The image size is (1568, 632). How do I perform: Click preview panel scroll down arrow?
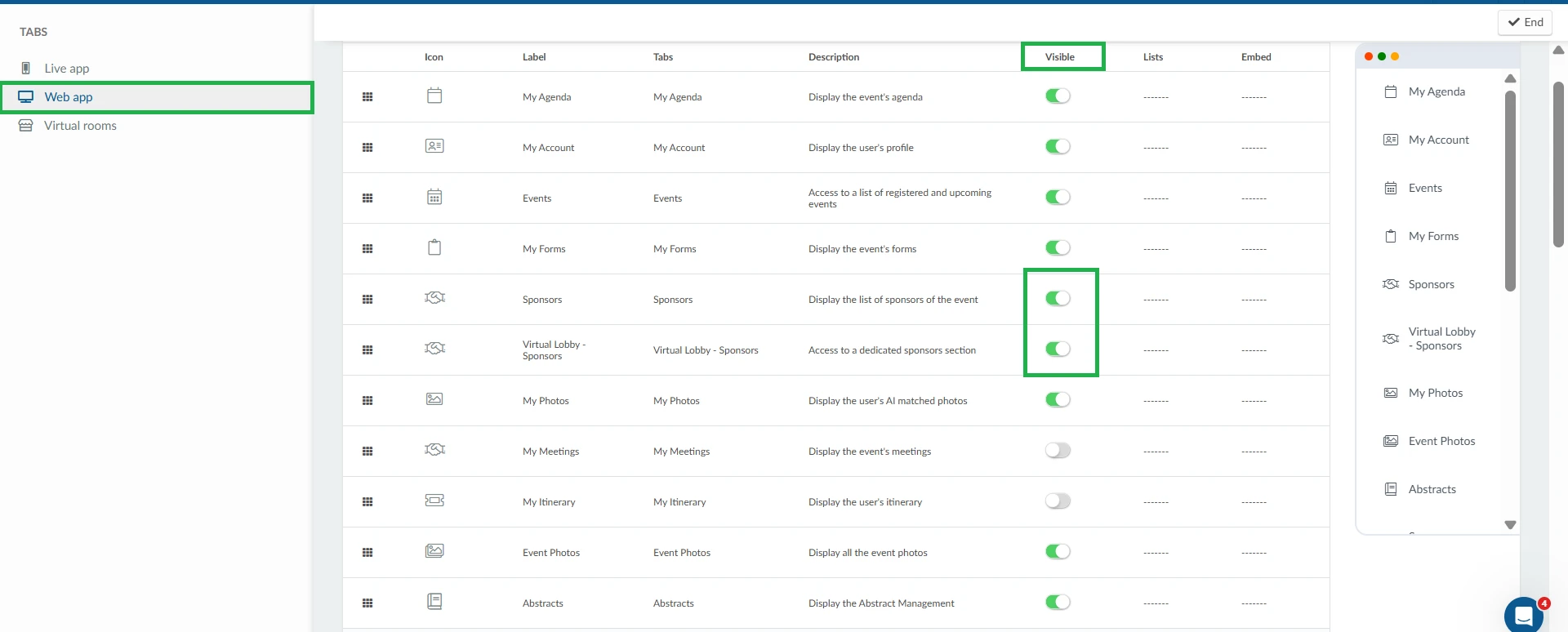click(1510, 525)
